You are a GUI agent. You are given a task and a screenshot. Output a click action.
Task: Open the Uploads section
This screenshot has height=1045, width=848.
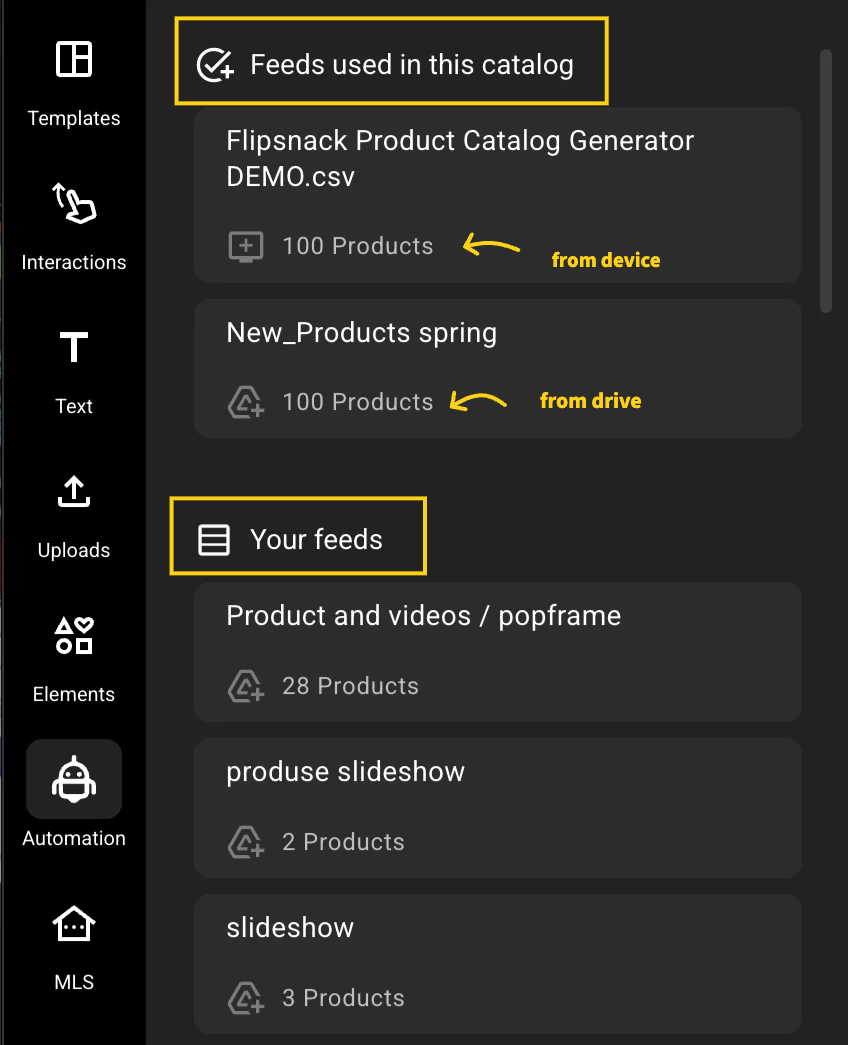[73, 513]
